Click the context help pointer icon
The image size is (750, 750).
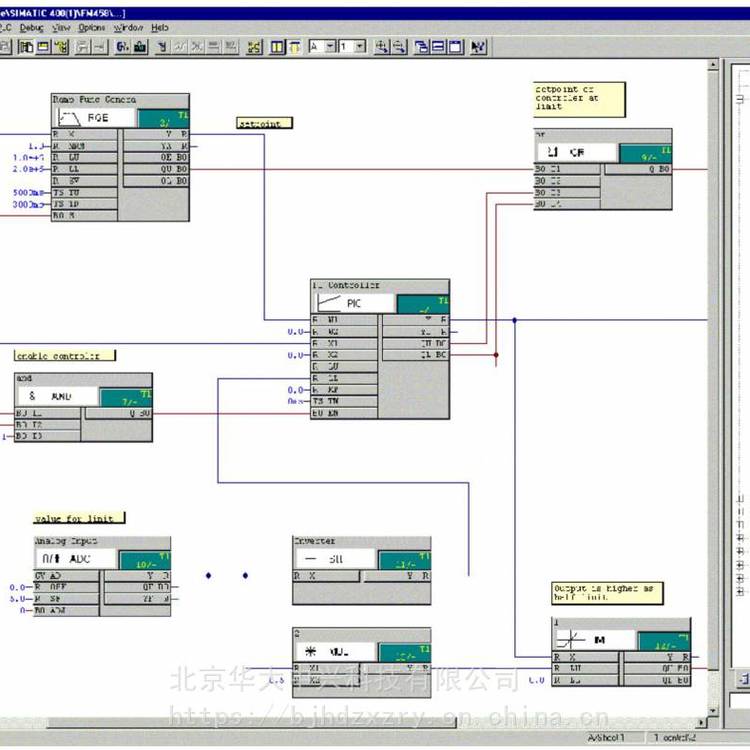(x=478, y=47)
